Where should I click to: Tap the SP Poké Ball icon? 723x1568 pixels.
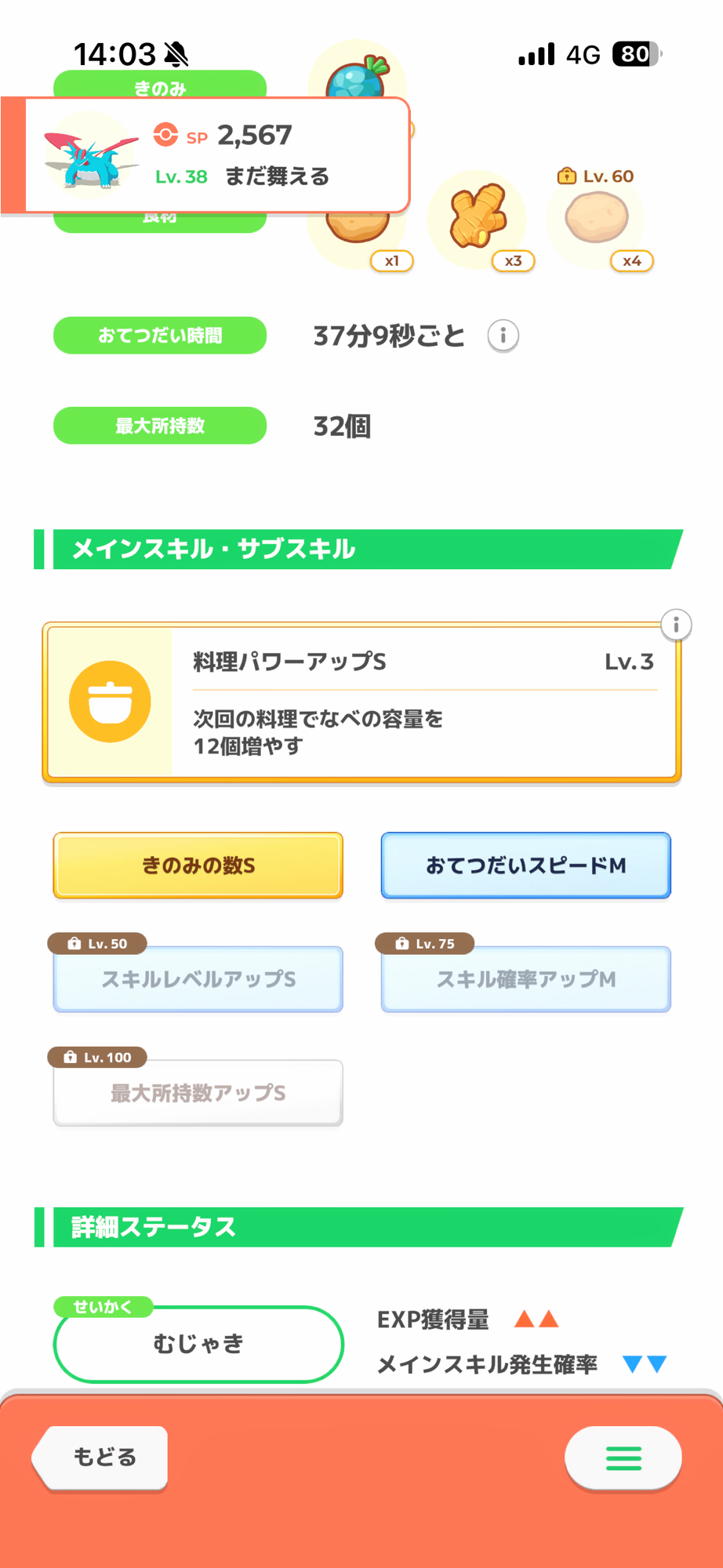pyautogui.click(x=165, y=135)
